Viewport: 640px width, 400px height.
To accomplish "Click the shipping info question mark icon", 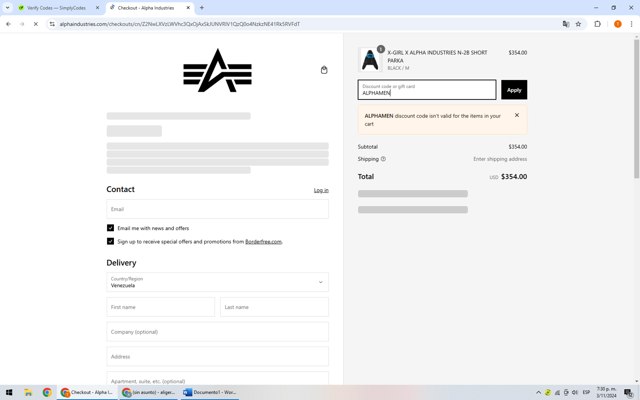I will [383, 159].
